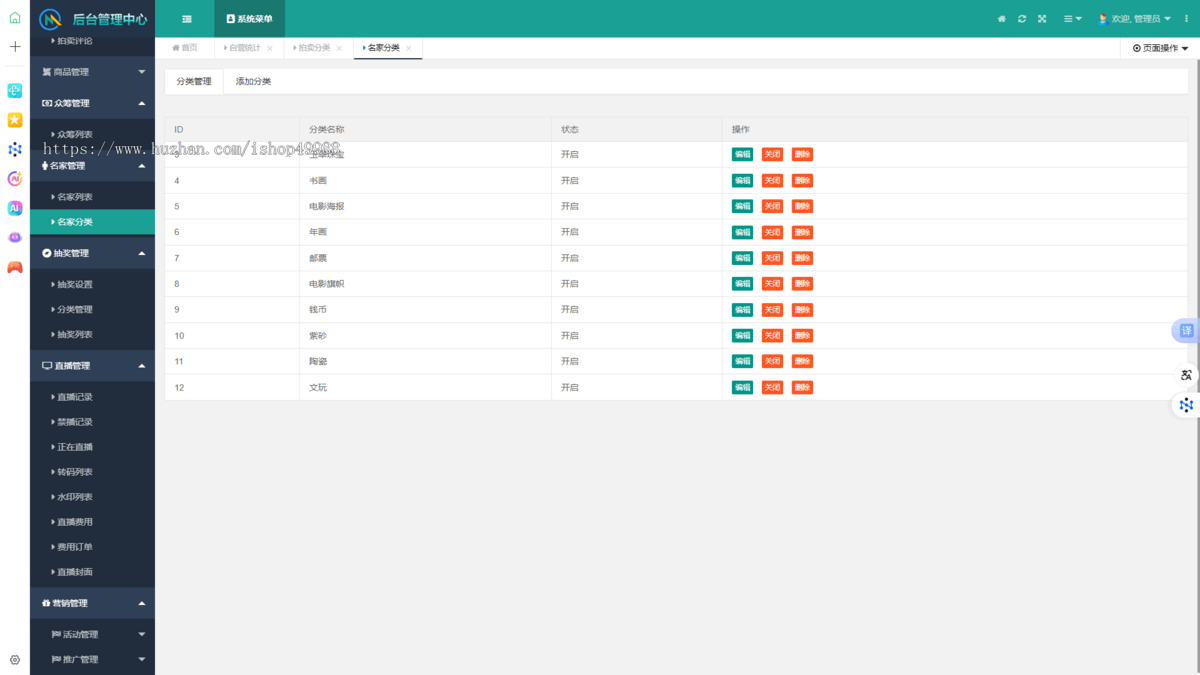Viewport: 1200px width, 675px height.
Task: Click 关闭 for the 电影海报 row
Action: point(772,206)
